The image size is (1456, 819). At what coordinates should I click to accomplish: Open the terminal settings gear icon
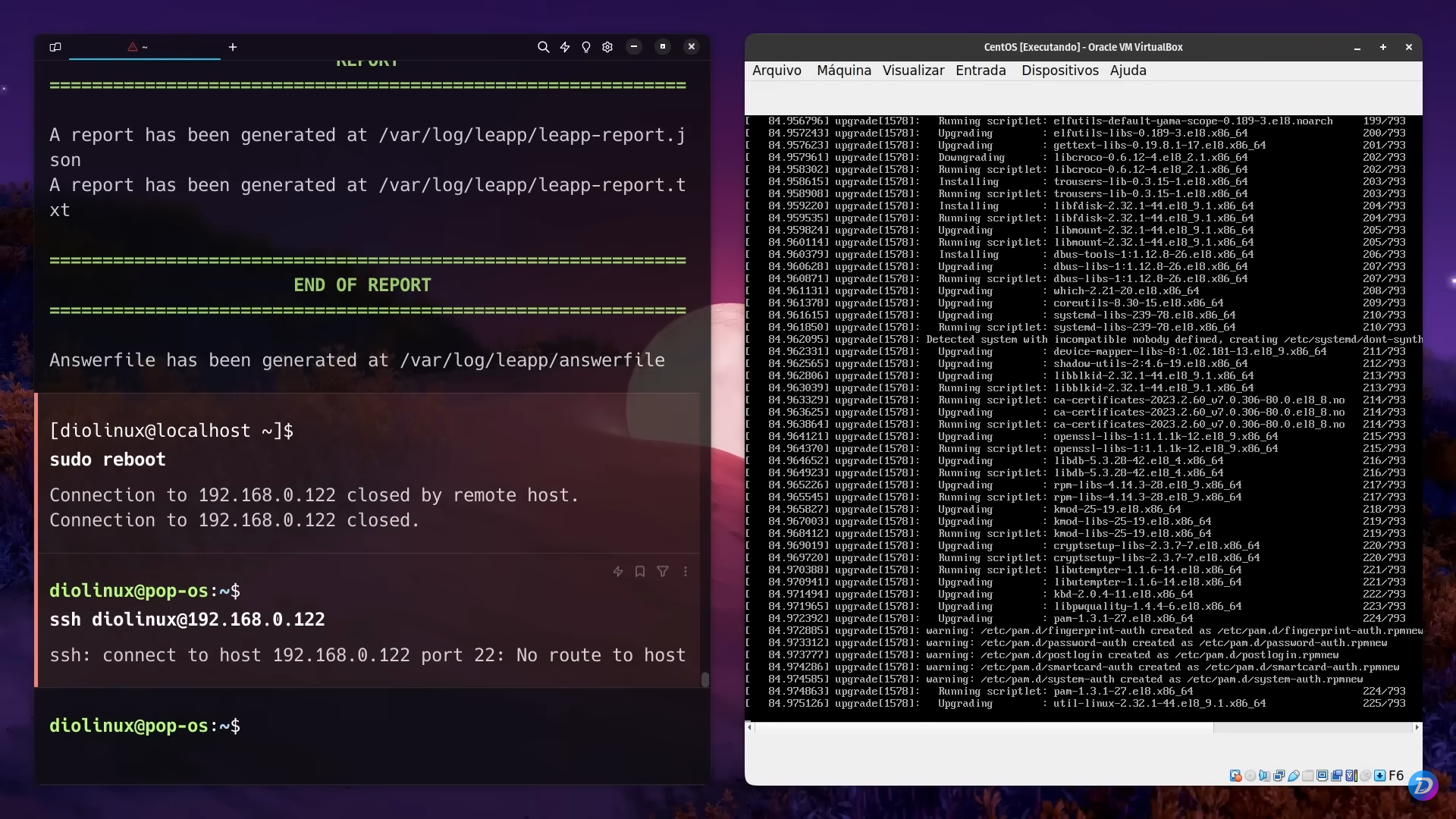click(x=607, y=47)
